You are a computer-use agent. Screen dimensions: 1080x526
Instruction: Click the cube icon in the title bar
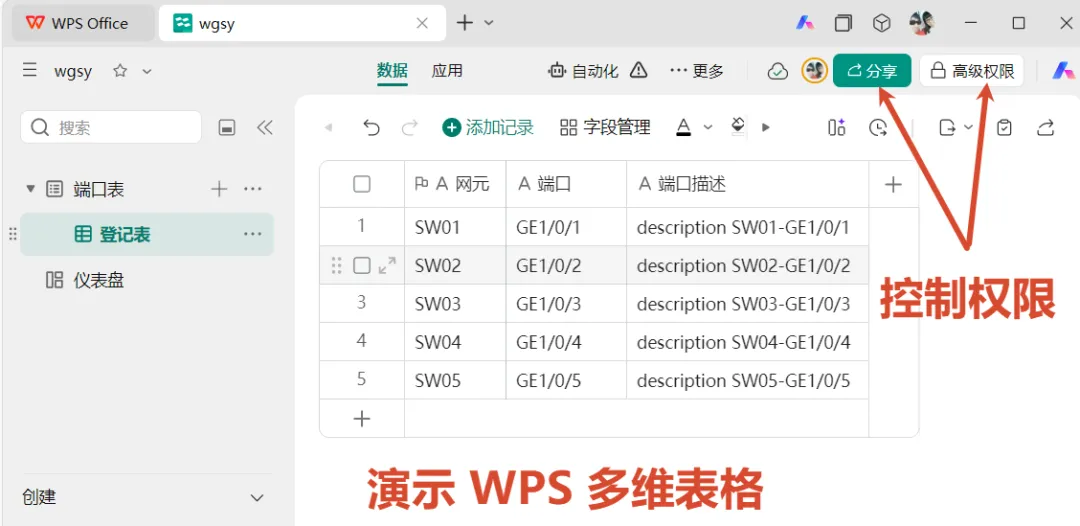(881, 23)
